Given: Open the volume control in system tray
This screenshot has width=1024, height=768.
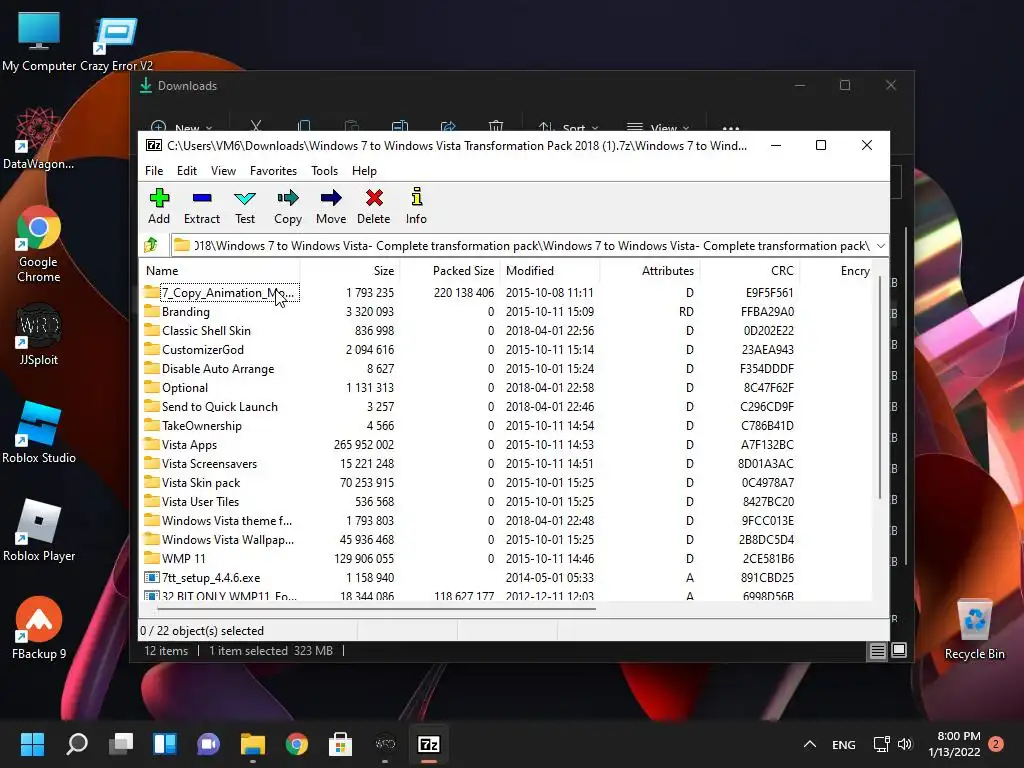Looking at the screenshot, I should coord(904,744).
